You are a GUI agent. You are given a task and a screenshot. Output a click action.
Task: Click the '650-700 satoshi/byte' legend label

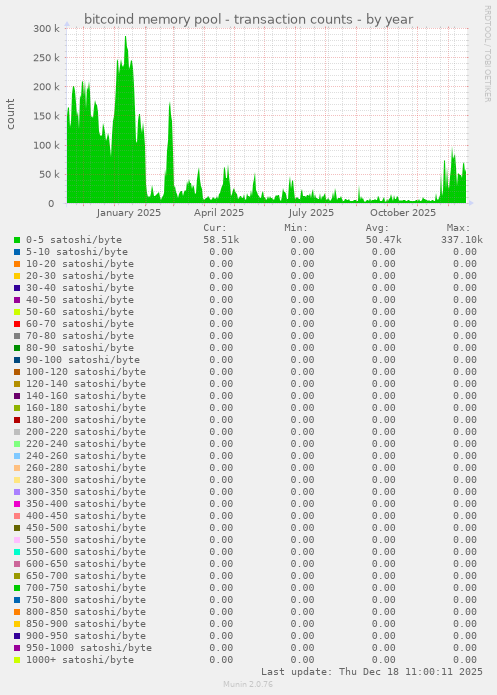tap(86, 575)
